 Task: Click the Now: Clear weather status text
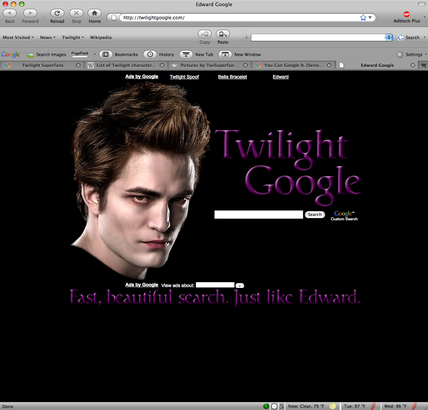pos(306,406)
